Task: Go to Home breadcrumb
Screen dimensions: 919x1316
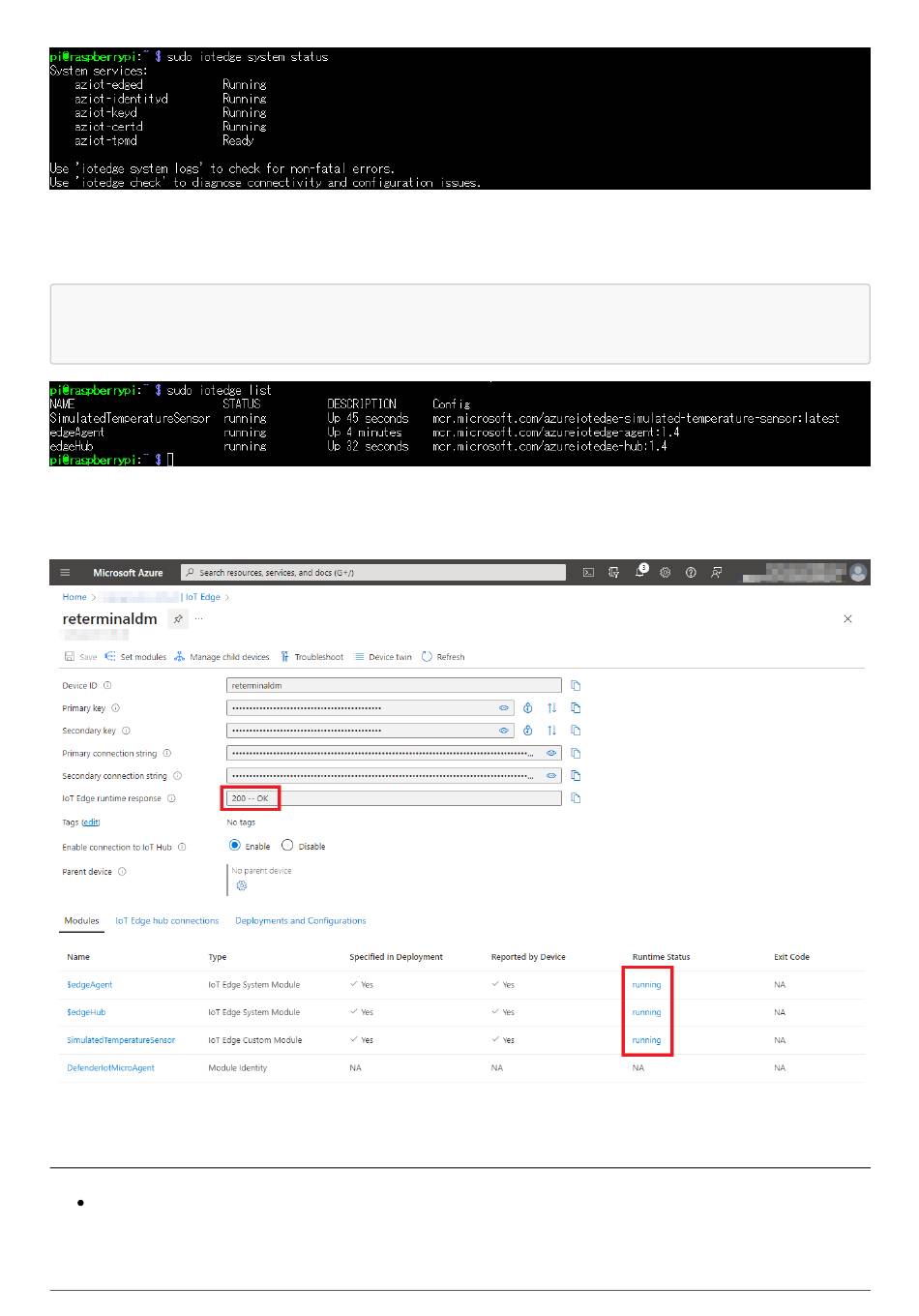Action: [x=74, y=597]
